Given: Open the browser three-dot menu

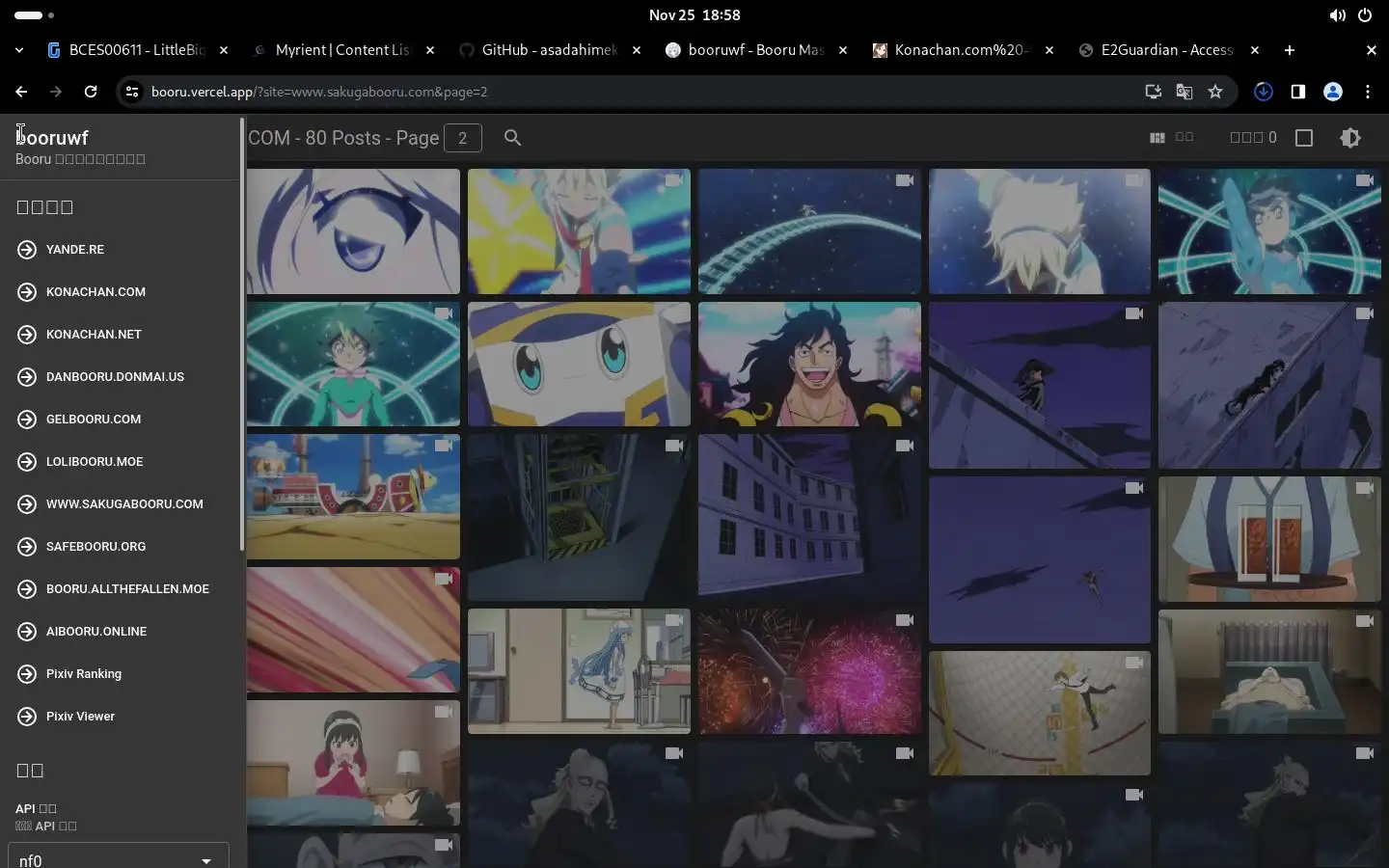Looking at the screenshot, I should point(1368,92).
